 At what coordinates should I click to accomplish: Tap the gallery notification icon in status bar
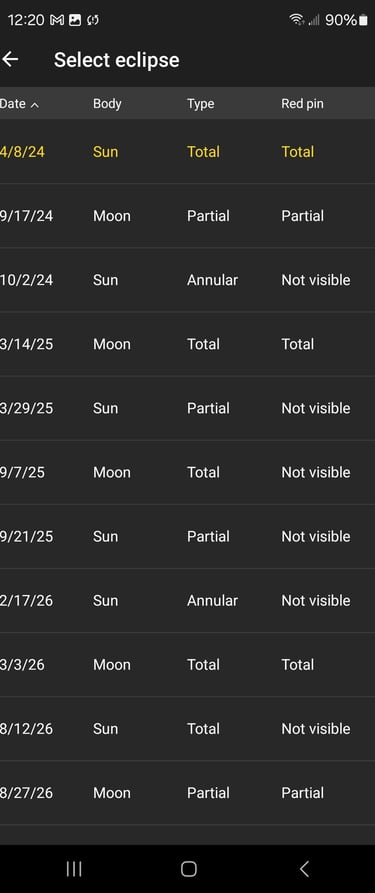75,21
